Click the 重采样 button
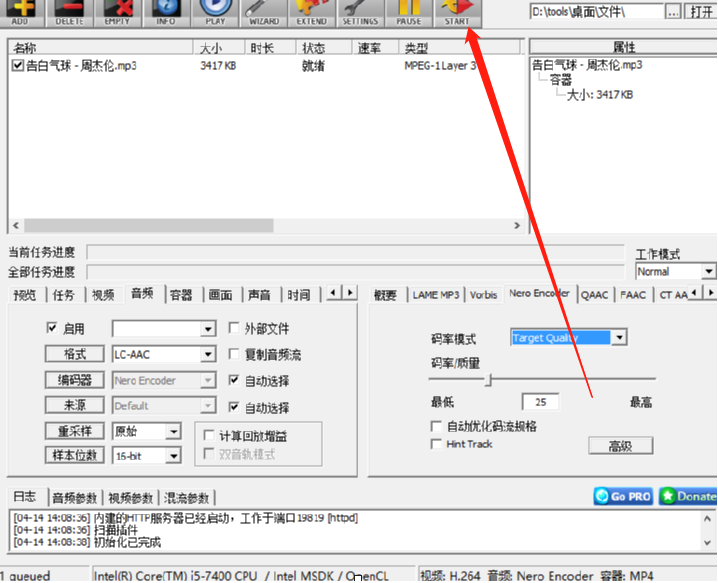This screenshot has height=583, width=718. (75, 431)
